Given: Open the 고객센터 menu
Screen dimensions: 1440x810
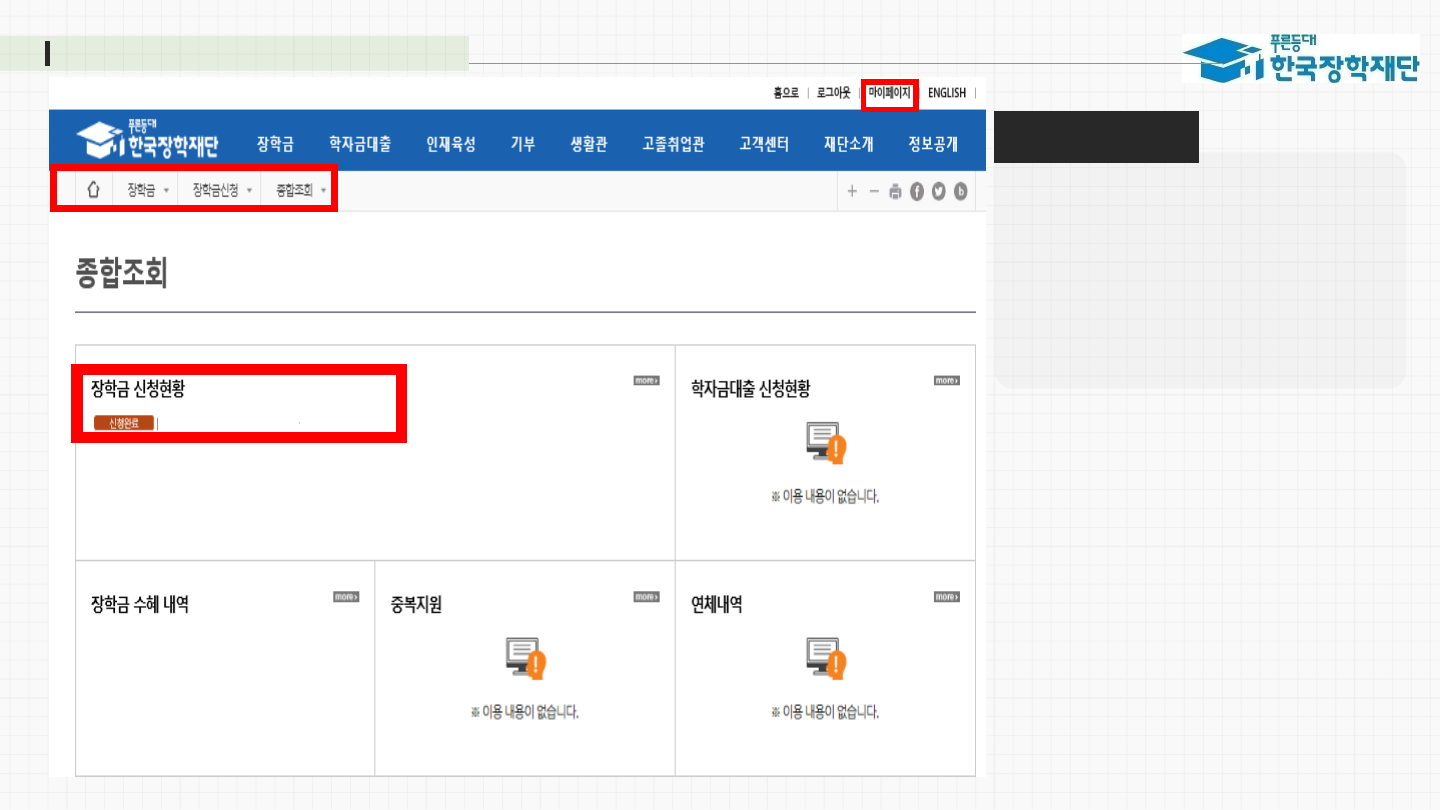Looking at the screenshot, I should pos(764,144).
